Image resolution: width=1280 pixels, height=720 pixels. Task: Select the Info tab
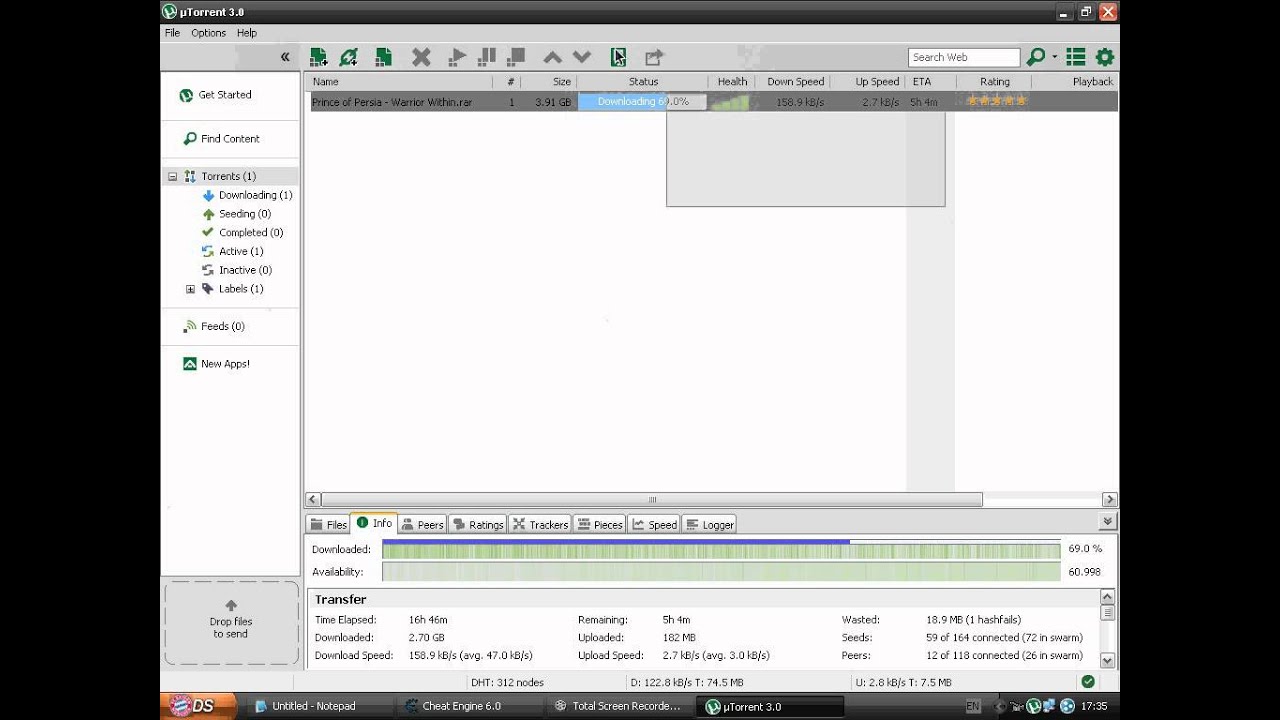374,523
